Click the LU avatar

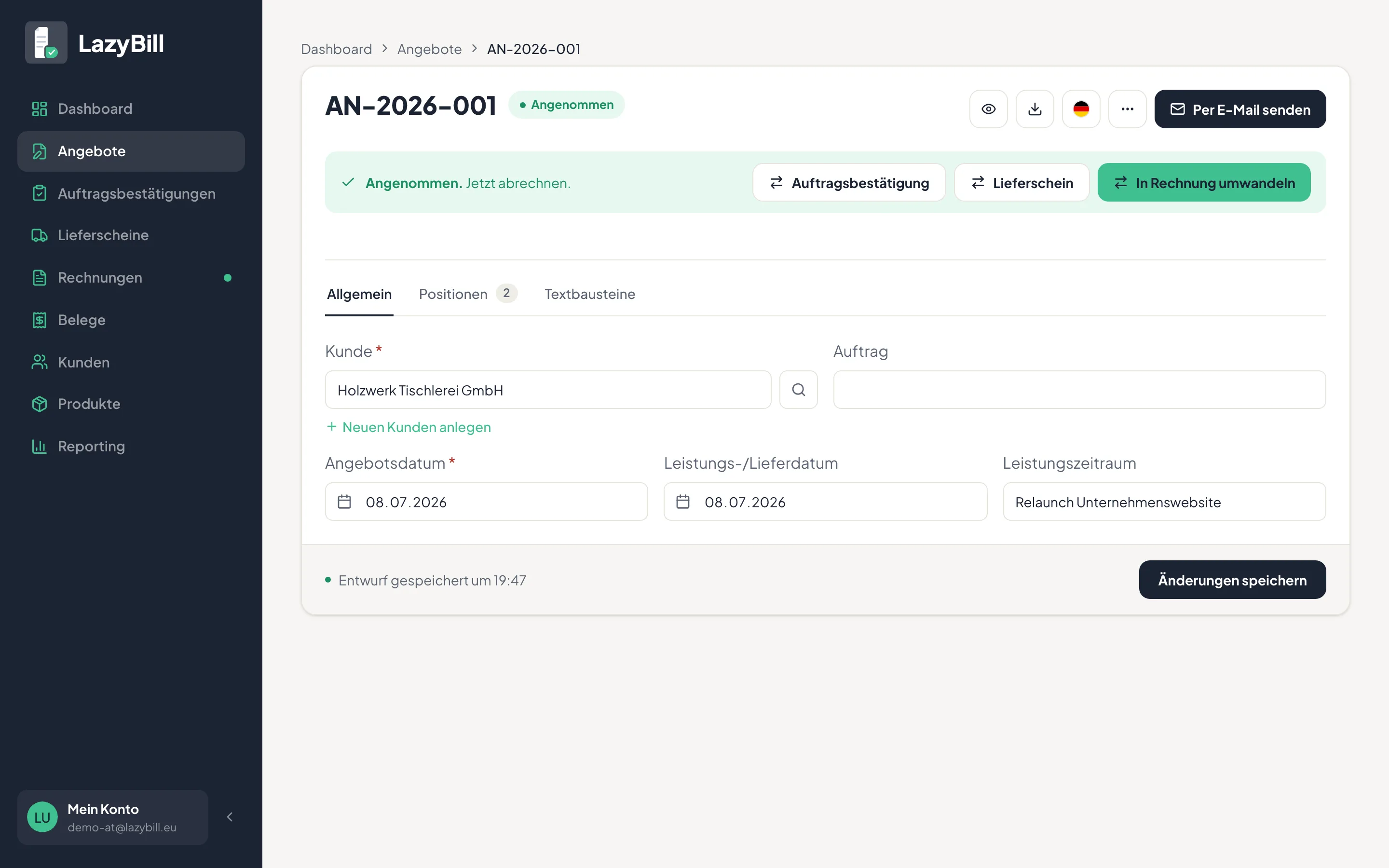click(42, 817)
